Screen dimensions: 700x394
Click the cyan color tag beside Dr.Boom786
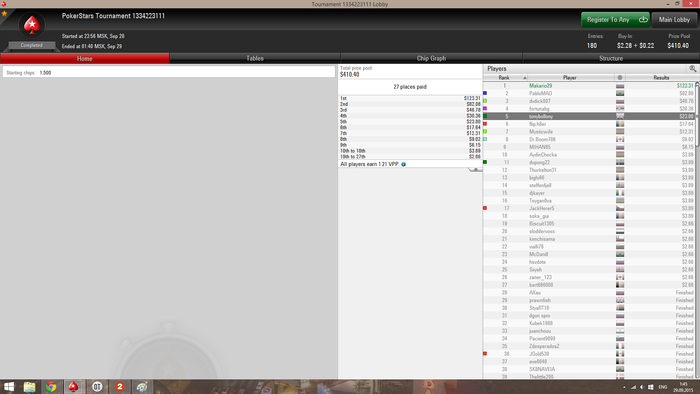point(485,139)
